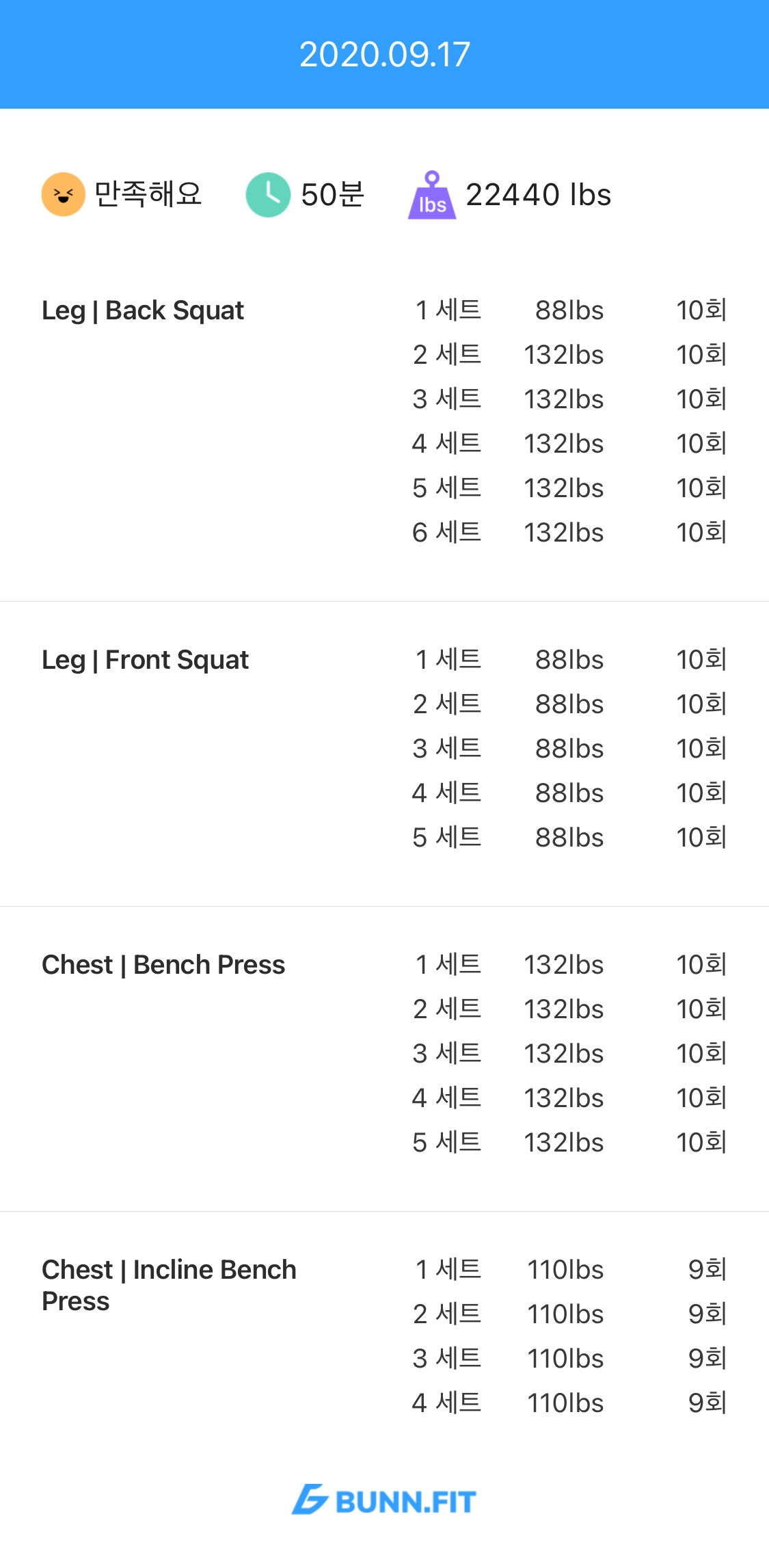Tap 10회 reps of Bench Press set 1
Image resolution: width=769 pixels, height=1568 pixels.
click(701, 965)
